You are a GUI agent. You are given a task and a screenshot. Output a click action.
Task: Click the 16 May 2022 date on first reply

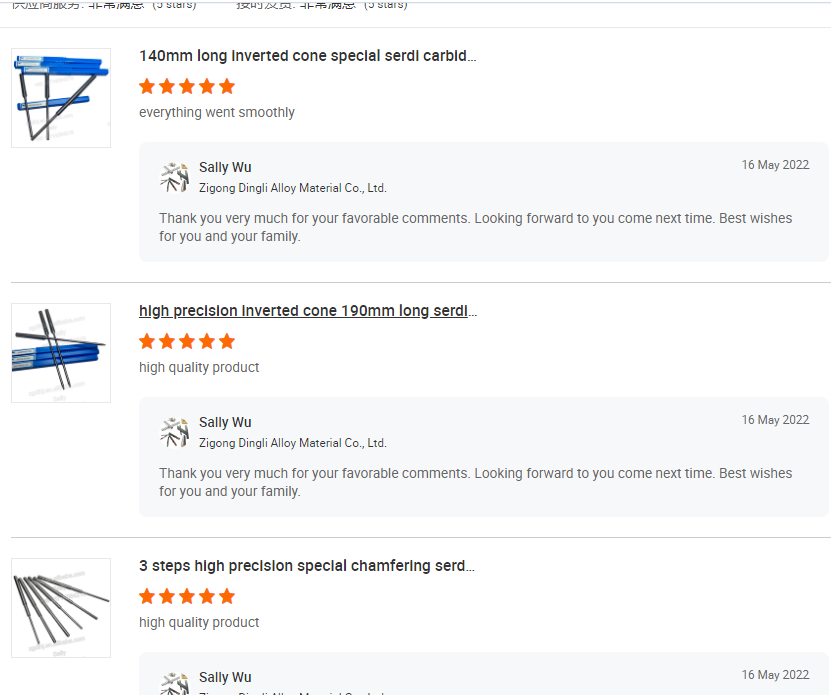click(x=775, y=165)
